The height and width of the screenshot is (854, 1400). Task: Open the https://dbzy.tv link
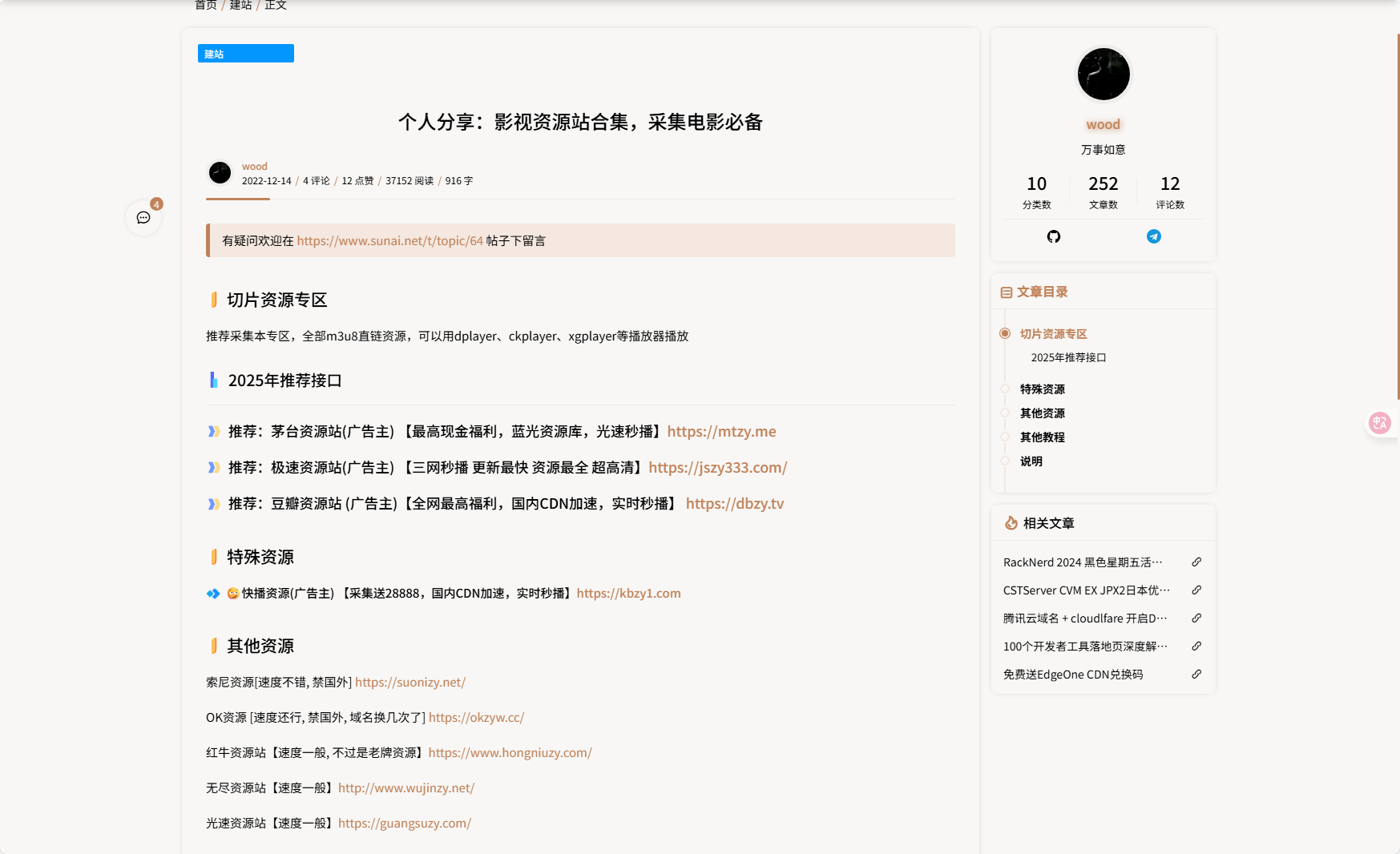(x=734, y=504)
